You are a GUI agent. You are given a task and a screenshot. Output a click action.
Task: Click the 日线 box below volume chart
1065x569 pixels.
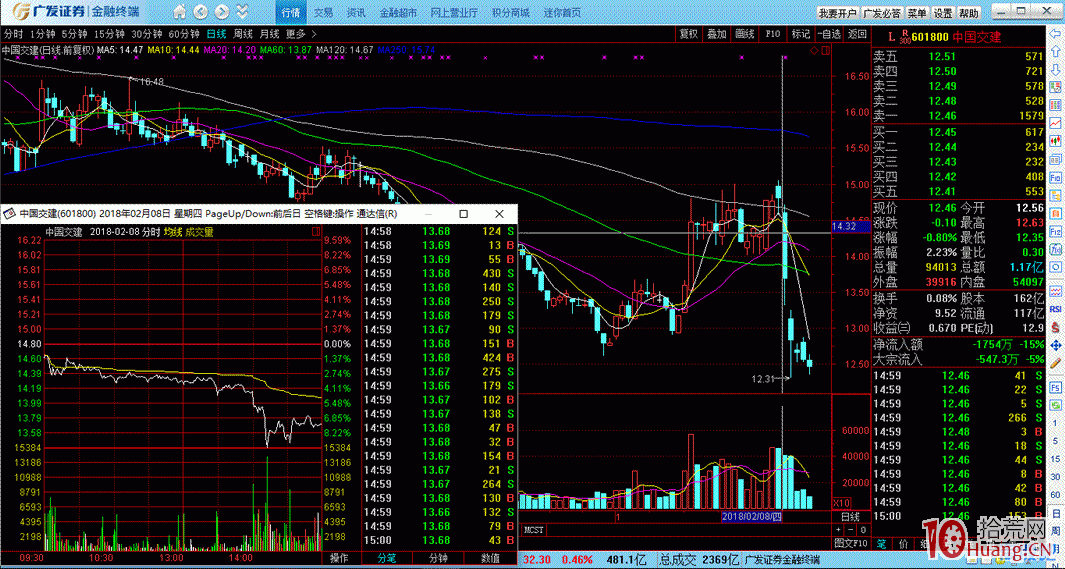[850, 517]
